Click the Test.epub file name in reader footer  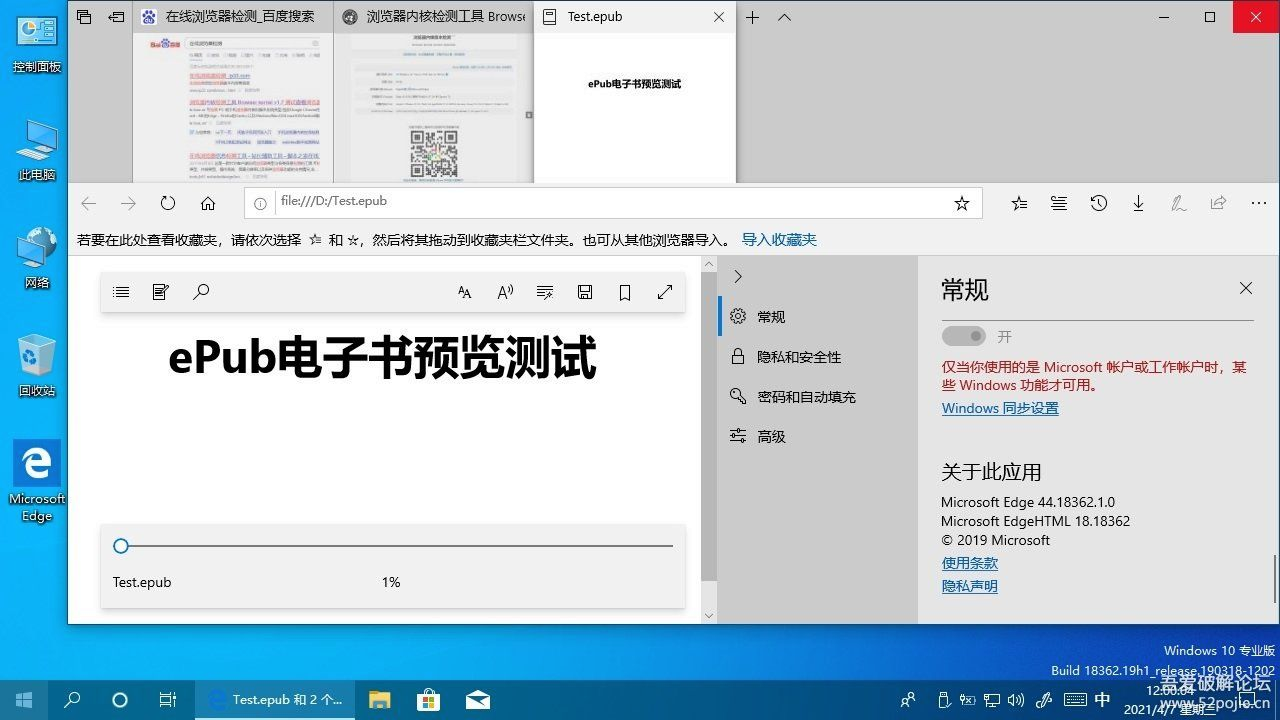tap(142, 582)
